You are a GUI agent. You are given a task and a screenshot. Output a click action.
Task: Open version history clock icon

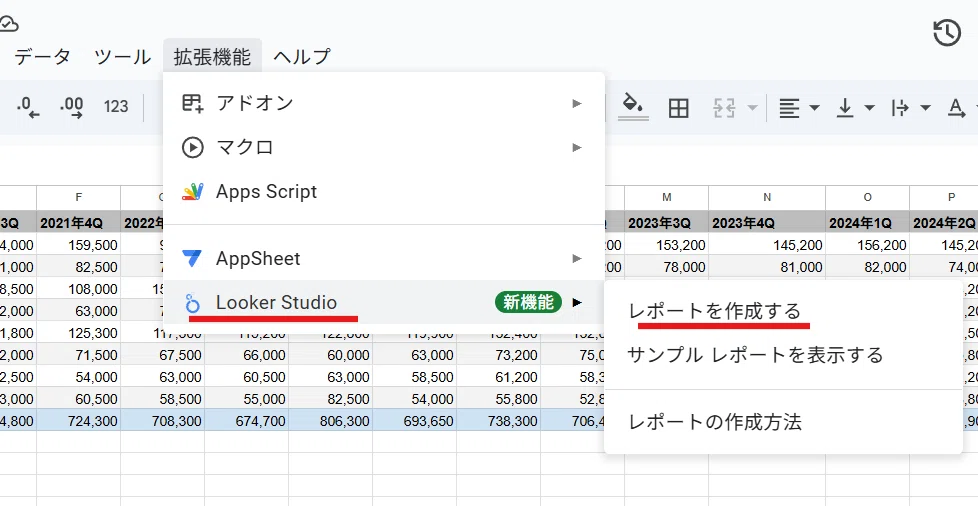pyautogui.click(x=946, y=32)
